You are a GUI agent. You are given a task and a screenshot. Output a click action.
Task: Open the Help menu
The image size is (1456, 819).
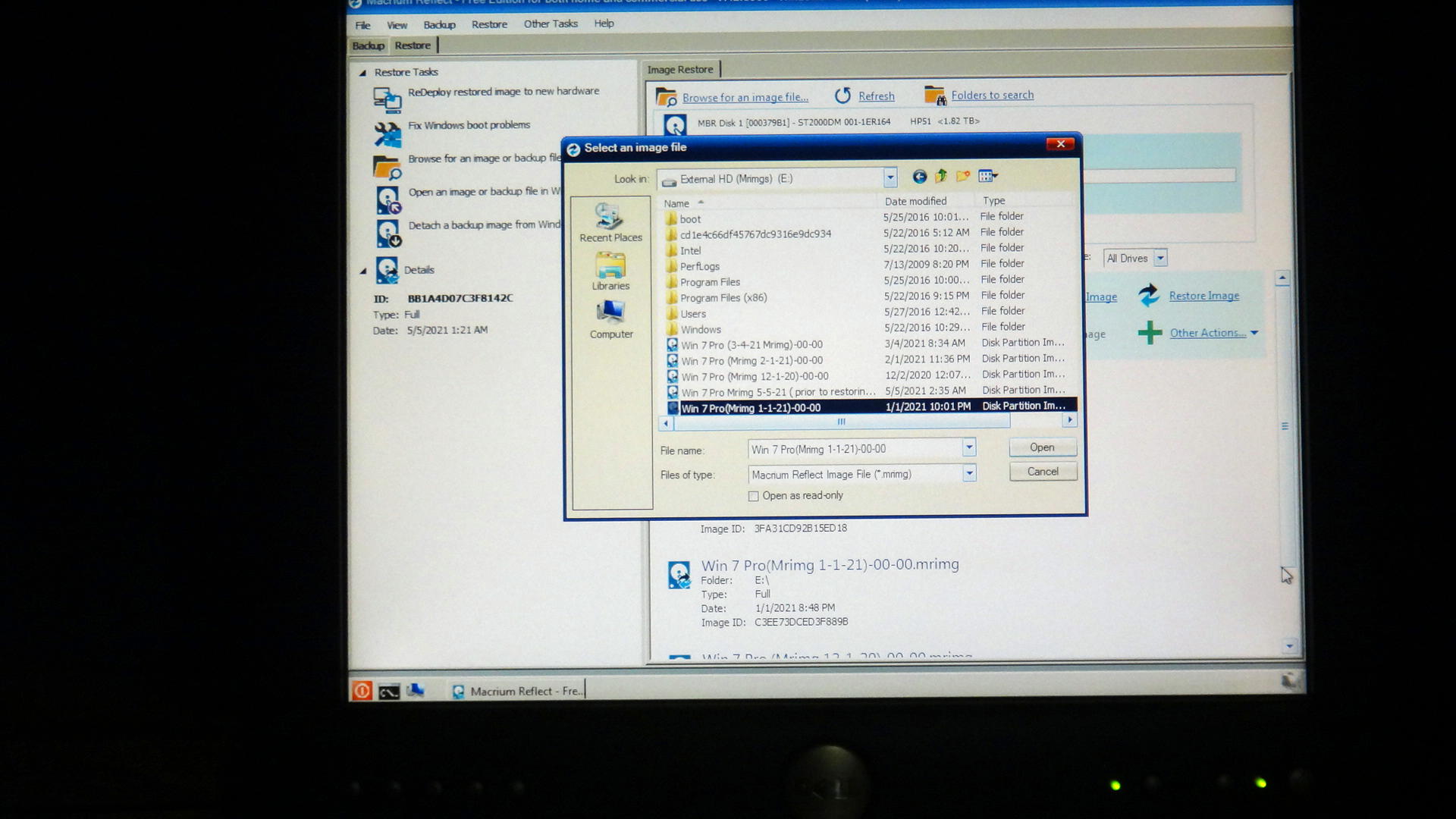(604, 24)
